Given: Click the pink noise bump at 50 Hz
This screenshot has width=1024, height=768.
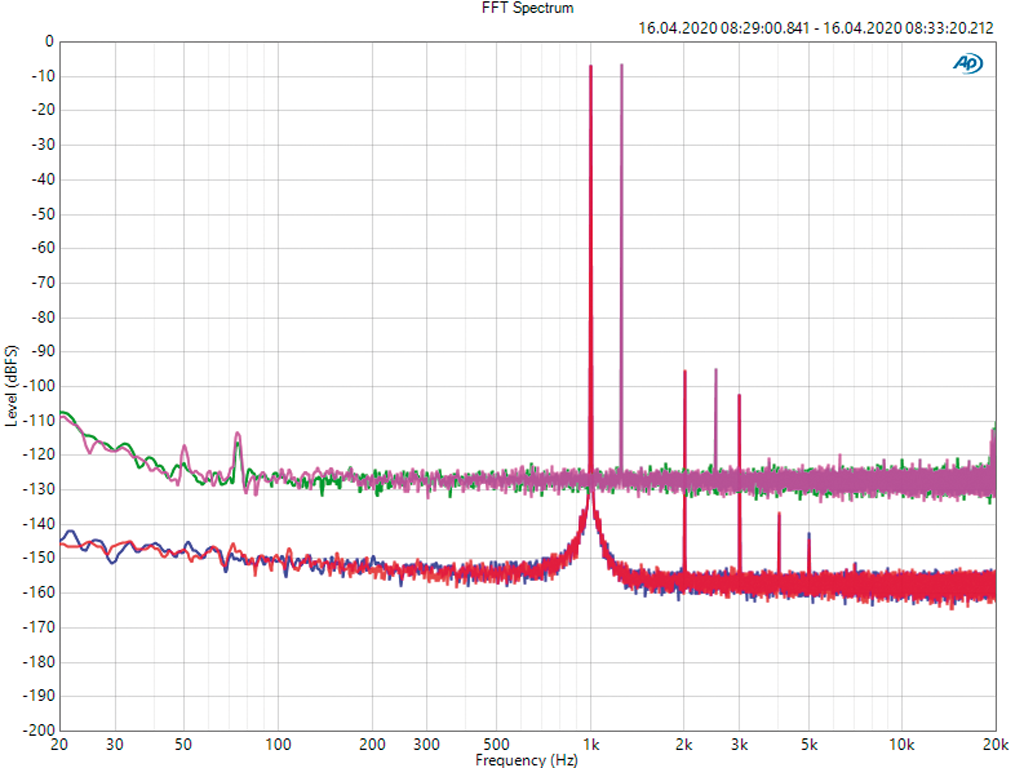Looking at the screenshot, I should (x=184, y=447).
